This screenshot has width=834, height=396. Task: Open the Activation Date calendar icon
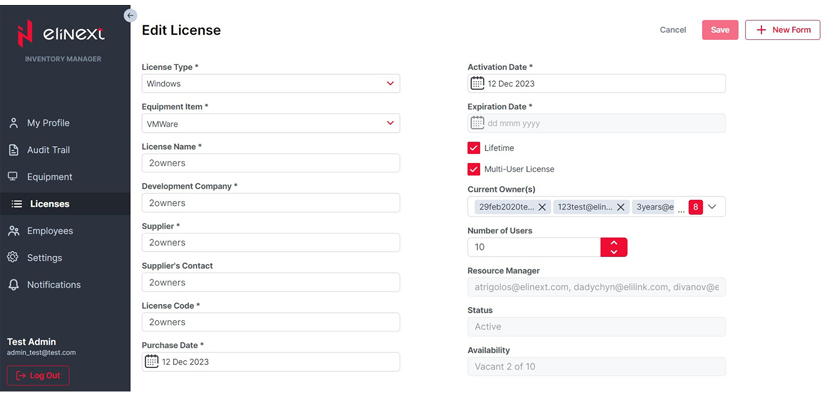tap(477, 83)
